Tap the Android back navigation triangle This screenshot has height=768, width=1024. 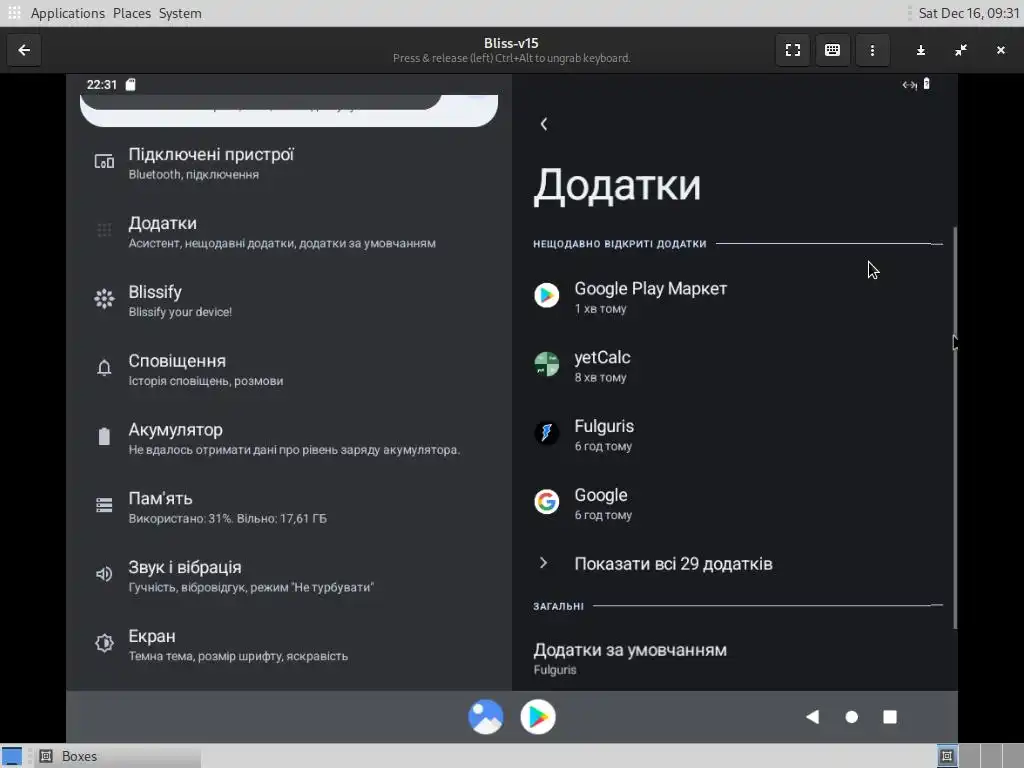[812, 716]
